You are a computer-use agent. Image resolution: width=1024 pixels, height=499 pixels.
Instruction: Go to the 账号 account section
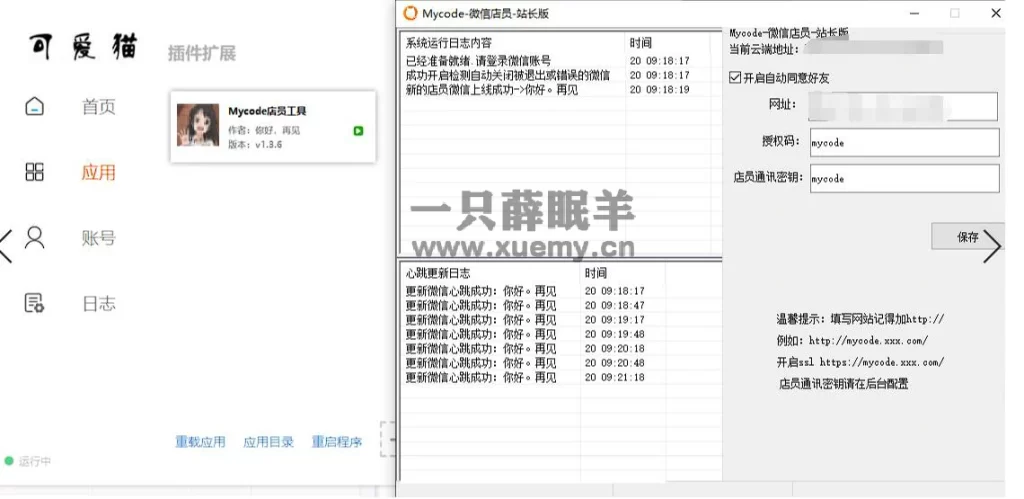pos(99,238)
